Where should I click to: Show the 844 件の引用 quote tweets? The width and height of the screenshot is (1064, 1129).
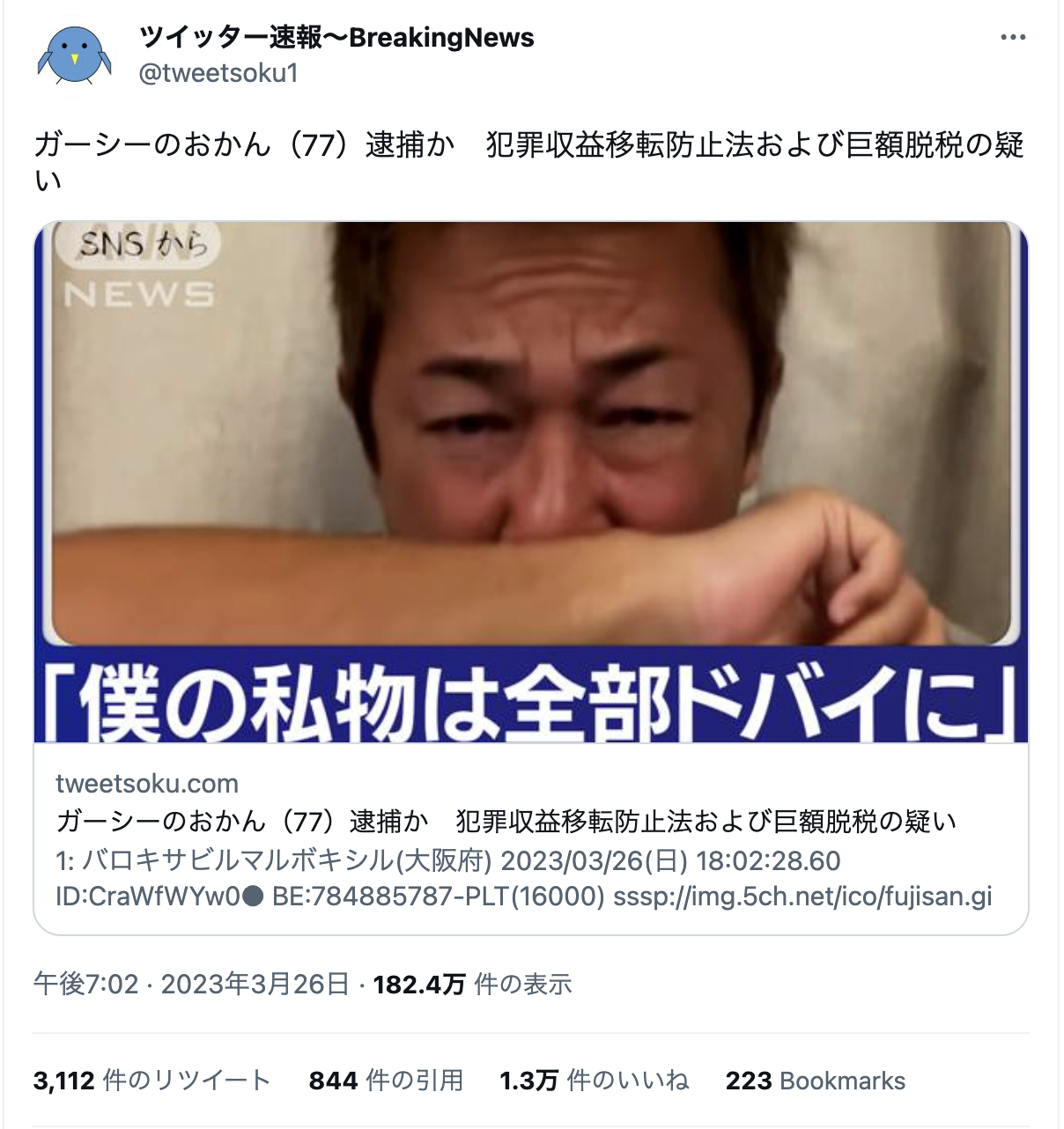(x=386, y=1081)
